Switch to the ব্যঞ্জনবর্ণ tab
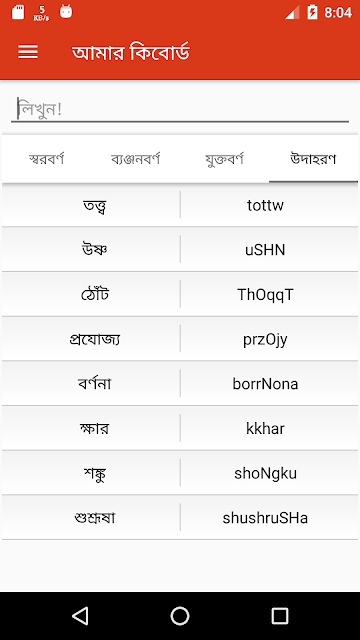This screenshot has width=360, height=640. [x=136, y=159]
